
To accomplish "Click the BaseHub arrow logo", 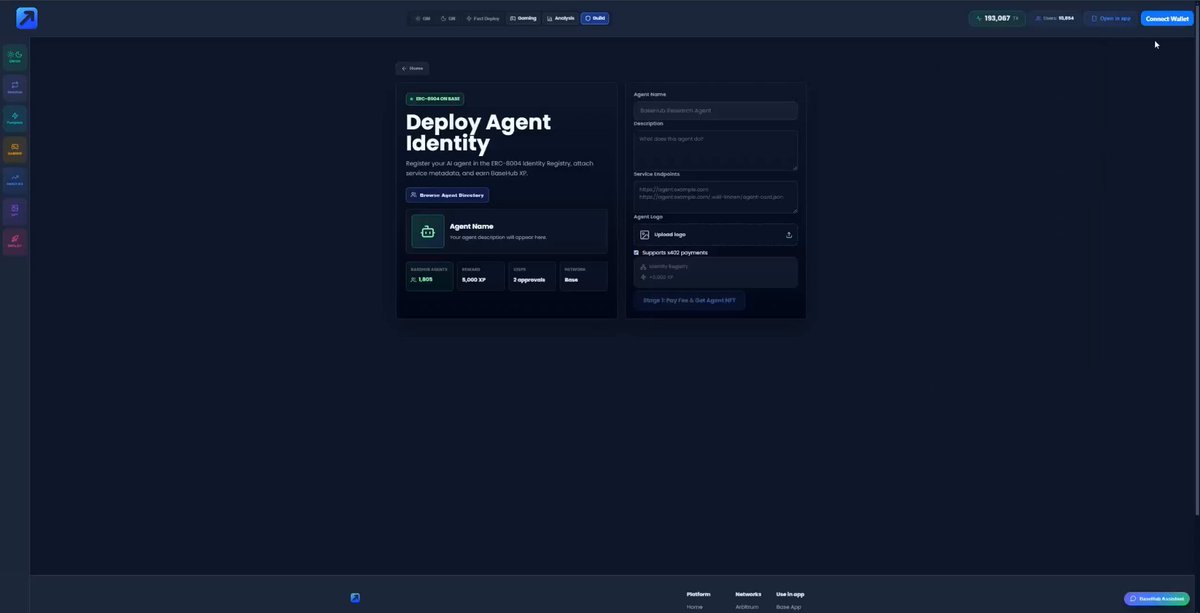I will pyautogui.click(x=27, y=18).
